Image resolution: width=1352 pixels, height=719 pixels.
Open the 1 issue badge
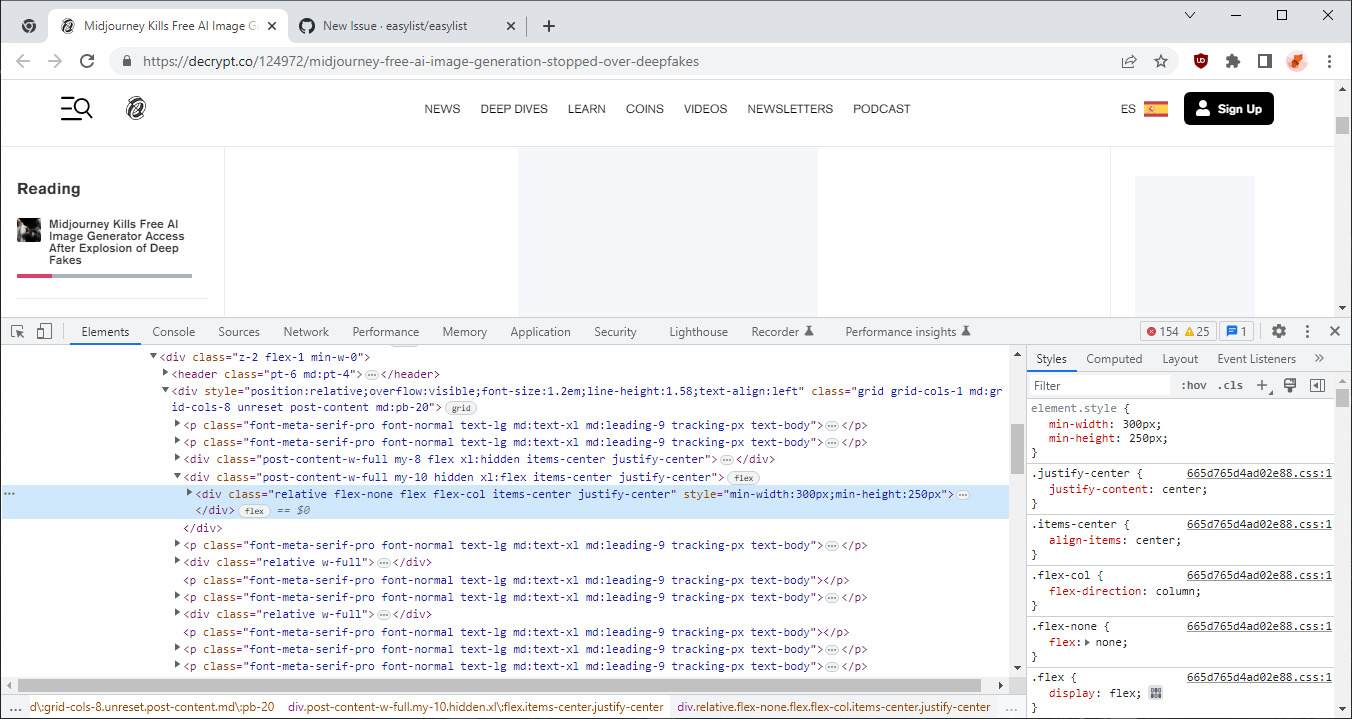1237,331
